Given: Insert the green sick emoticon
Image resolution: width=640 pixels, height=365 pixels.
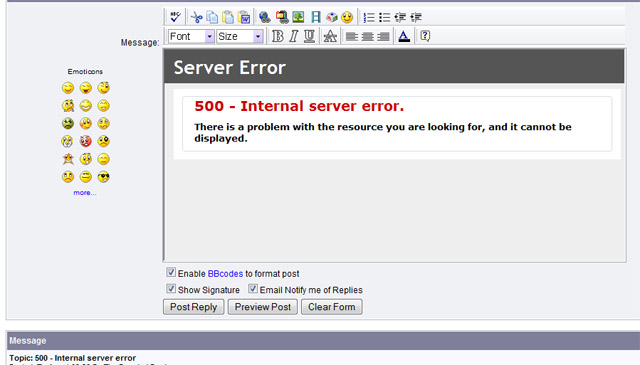Looking at the screenshot, I should pyautogui.click(x=68, y=123).
